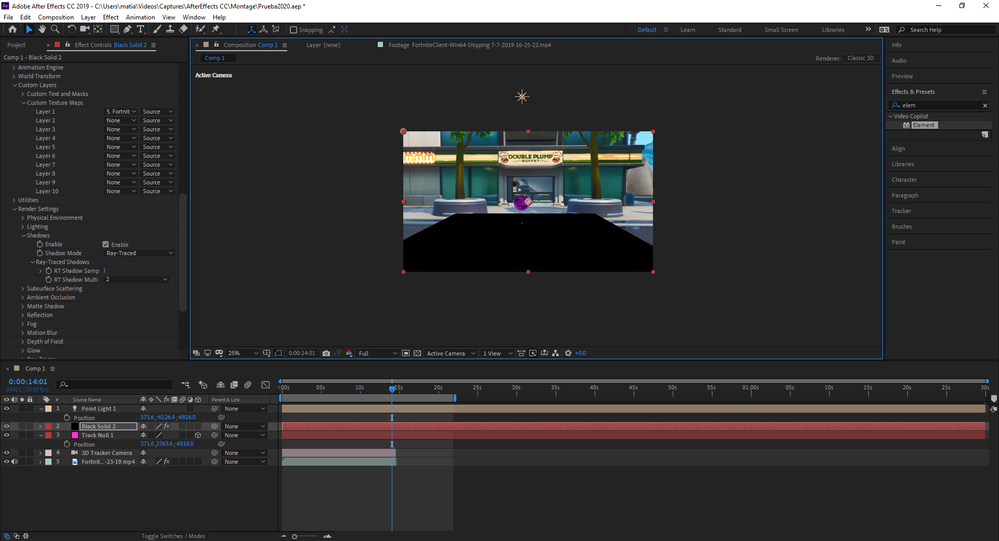
Task: Select the Rotation tool
Action: (71, 29)
